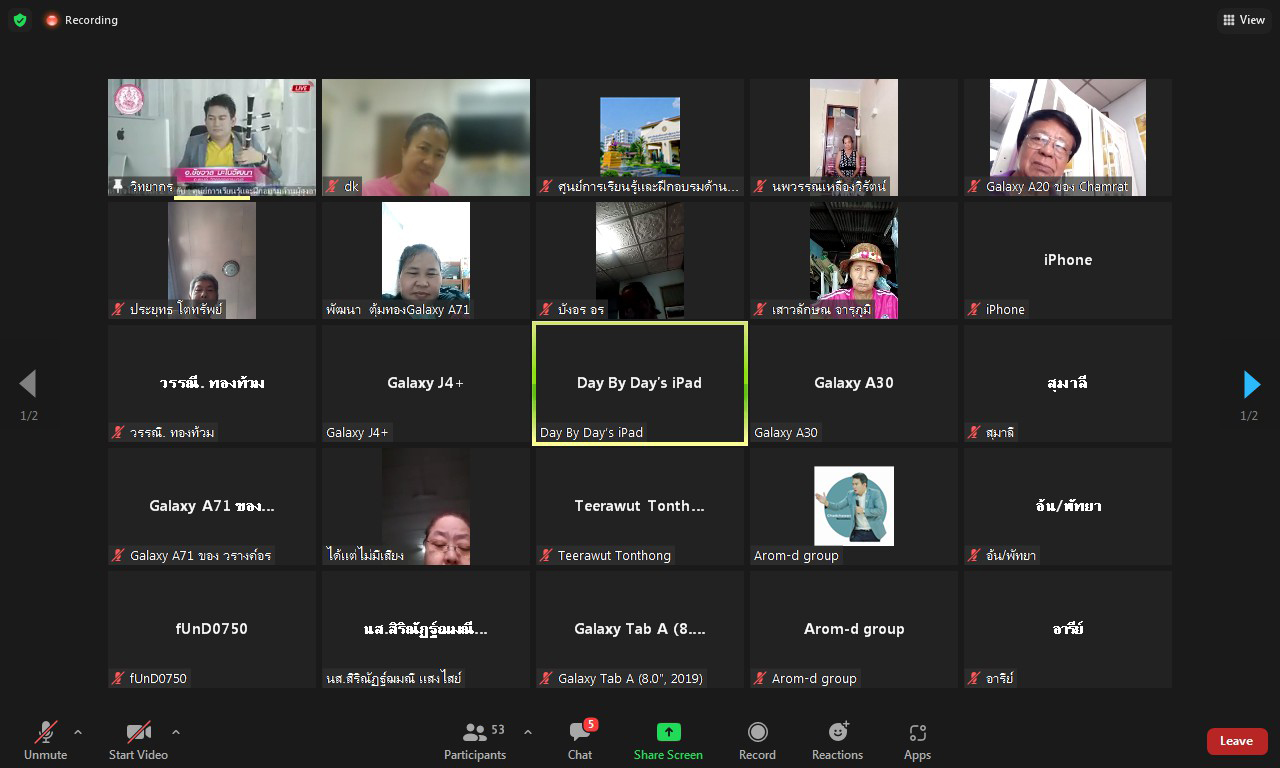Image resolution: width=1280 pixels, height=768 pixels.
Task: Unmute the microphone
Action: 46,741
